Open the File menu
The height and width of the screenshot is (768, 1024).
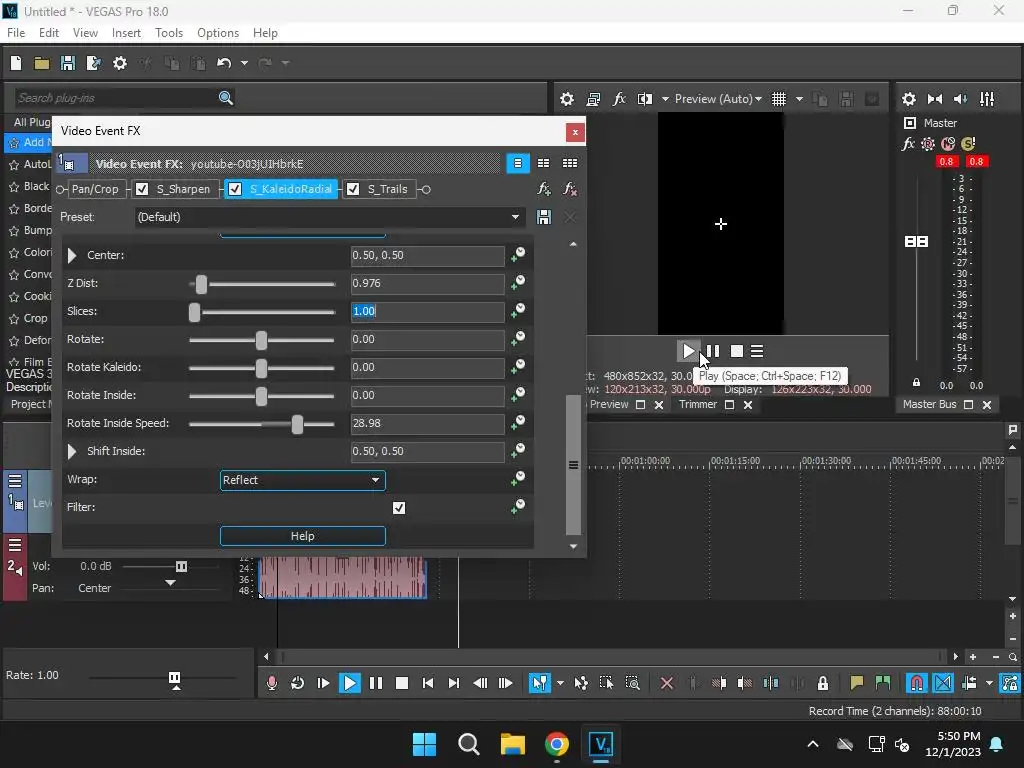click(x=16, y=33)
